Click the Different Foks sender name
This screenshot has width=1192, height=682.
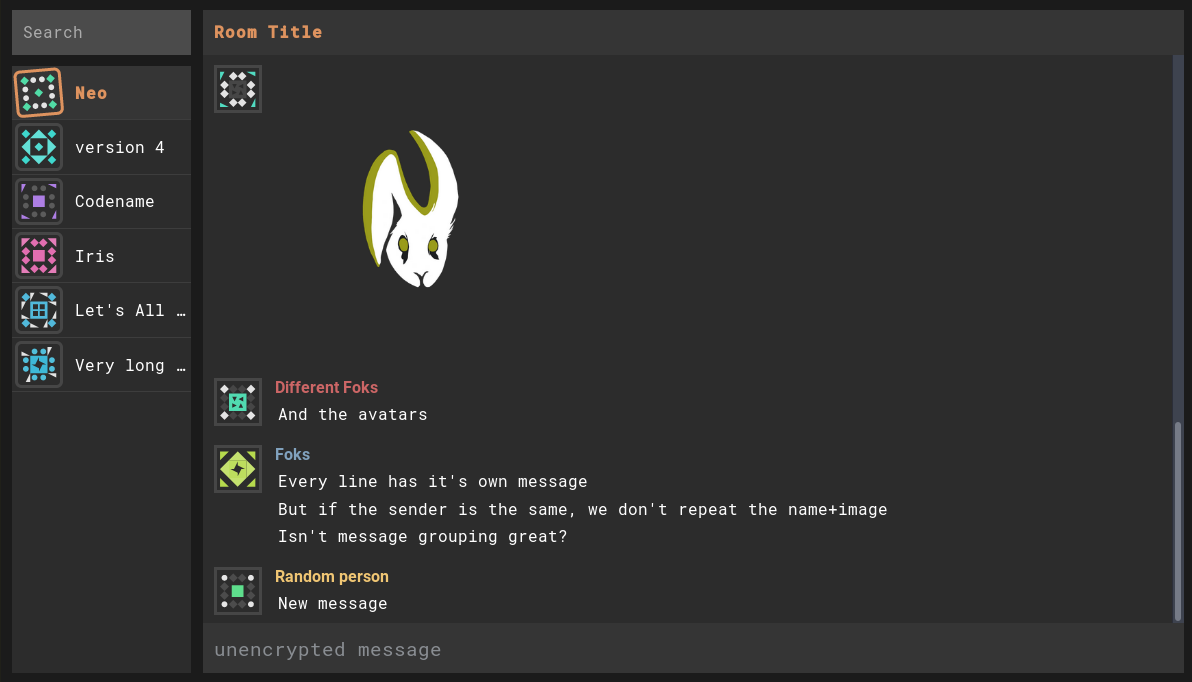pos(326,387)
